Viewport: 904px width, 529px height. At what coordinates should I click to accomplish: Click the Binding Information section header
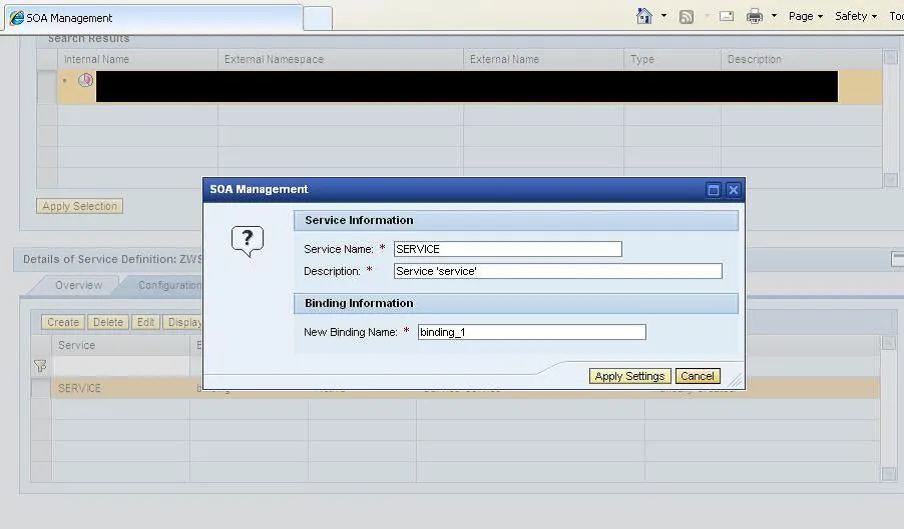coord(516,303)
